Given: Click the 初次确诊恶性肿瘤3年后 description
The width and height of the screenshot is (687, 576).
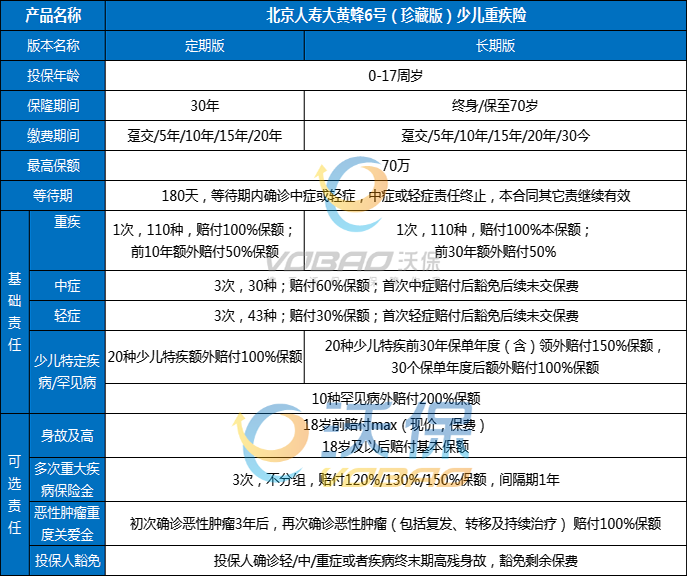Looking at the screenshot, I should (396, 523).
